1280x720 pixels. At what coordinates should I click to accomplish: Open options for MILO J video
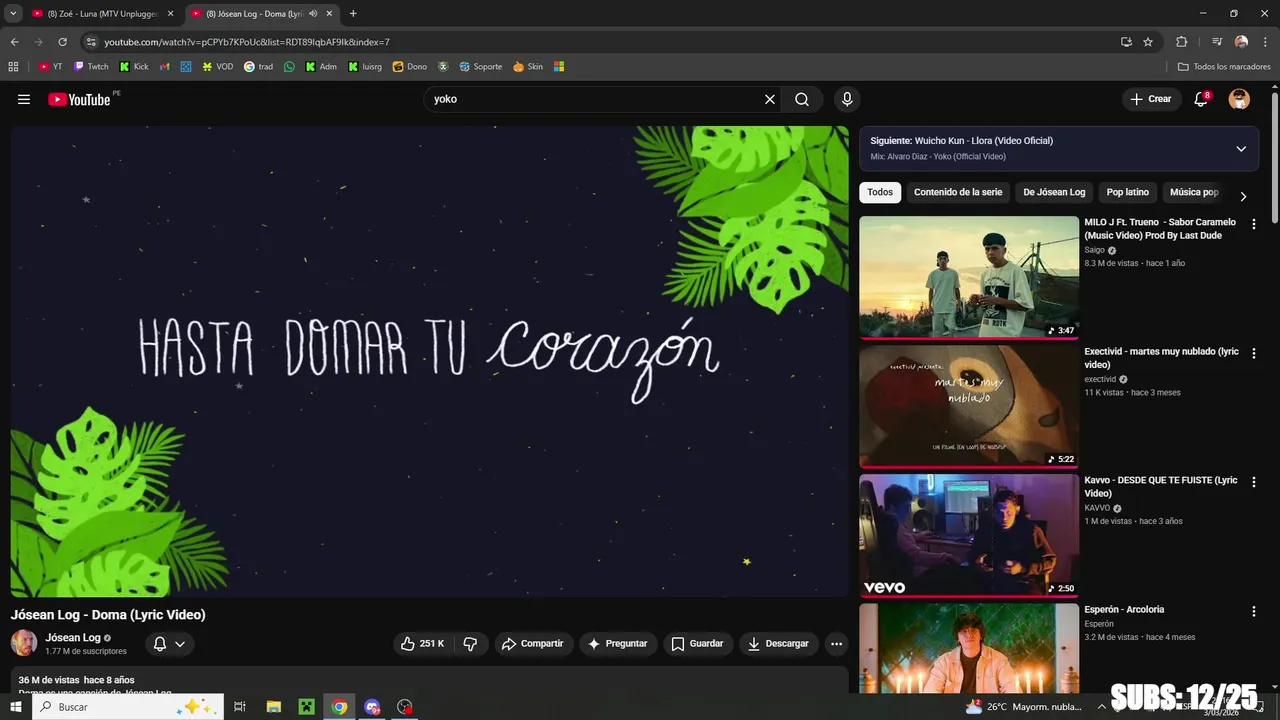coord(1253,224)
